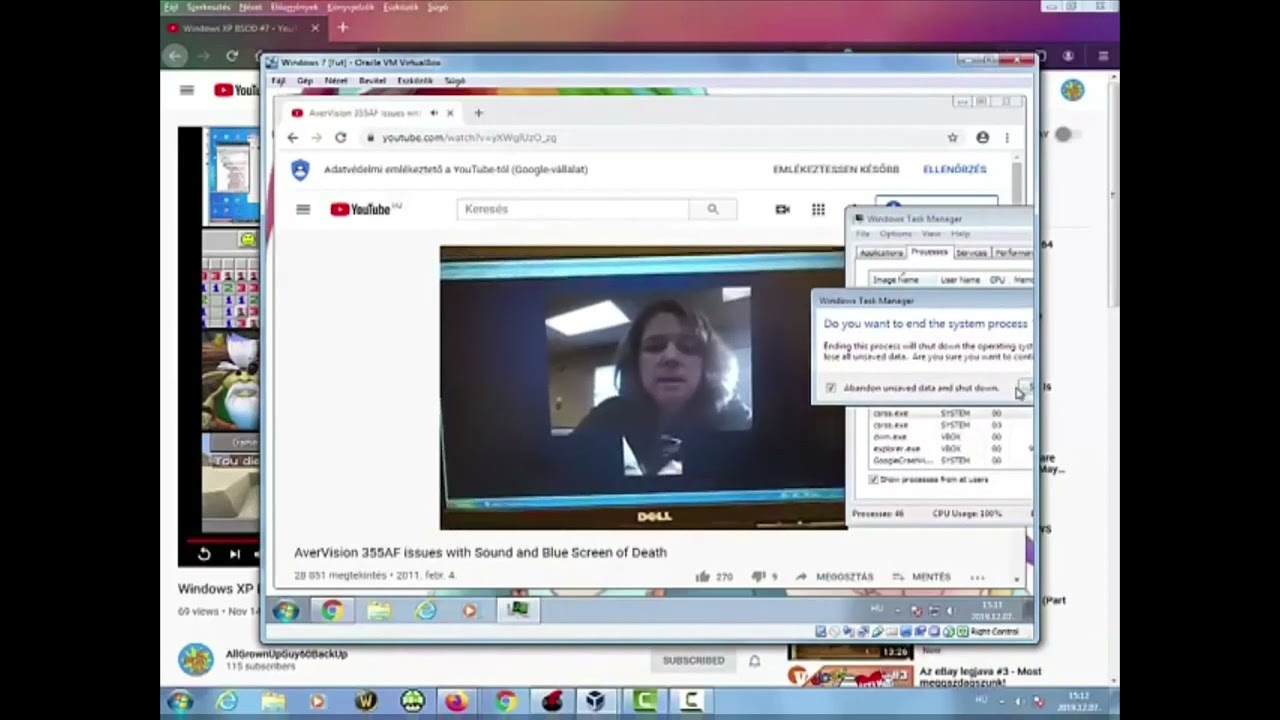Screen dimensions: 1280x720
Task: Click the notification bell beside Subscribed
Action: tap(755, 661)
